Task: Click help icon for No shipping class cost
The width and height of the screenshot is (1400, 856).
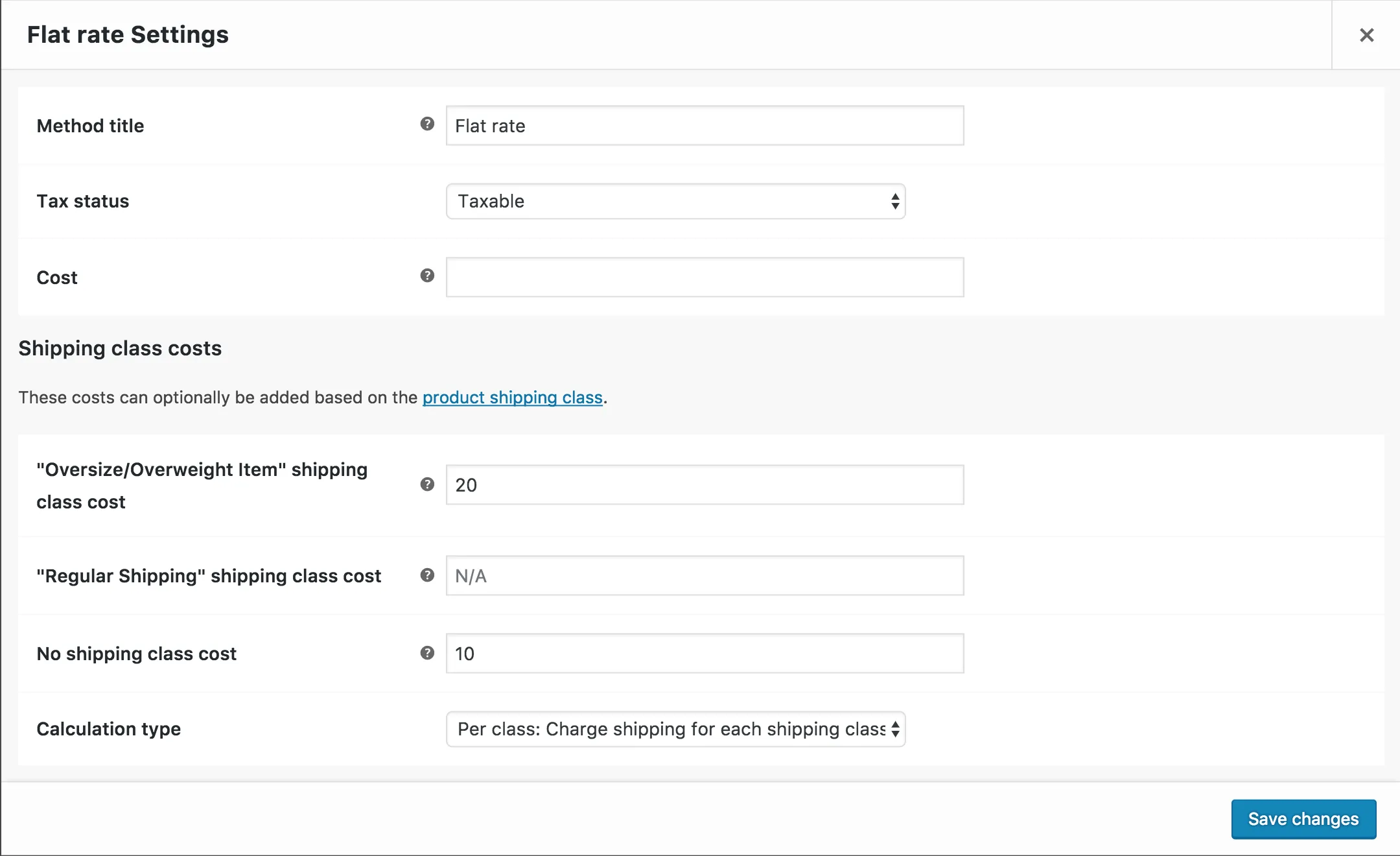Action: (427, 653)
